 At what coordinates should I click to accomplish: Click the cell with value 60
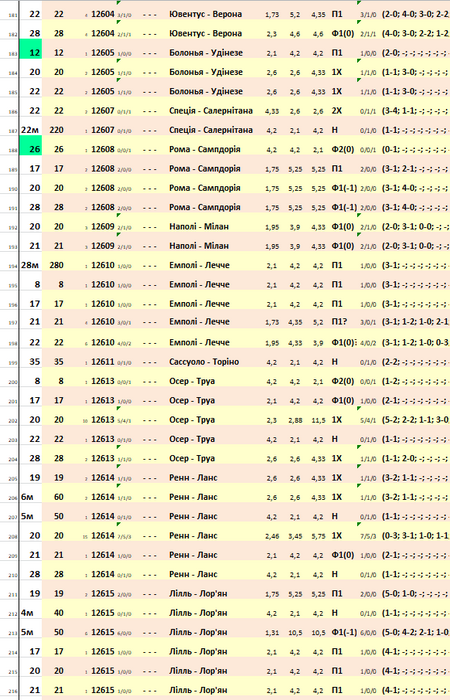(56, 497)
